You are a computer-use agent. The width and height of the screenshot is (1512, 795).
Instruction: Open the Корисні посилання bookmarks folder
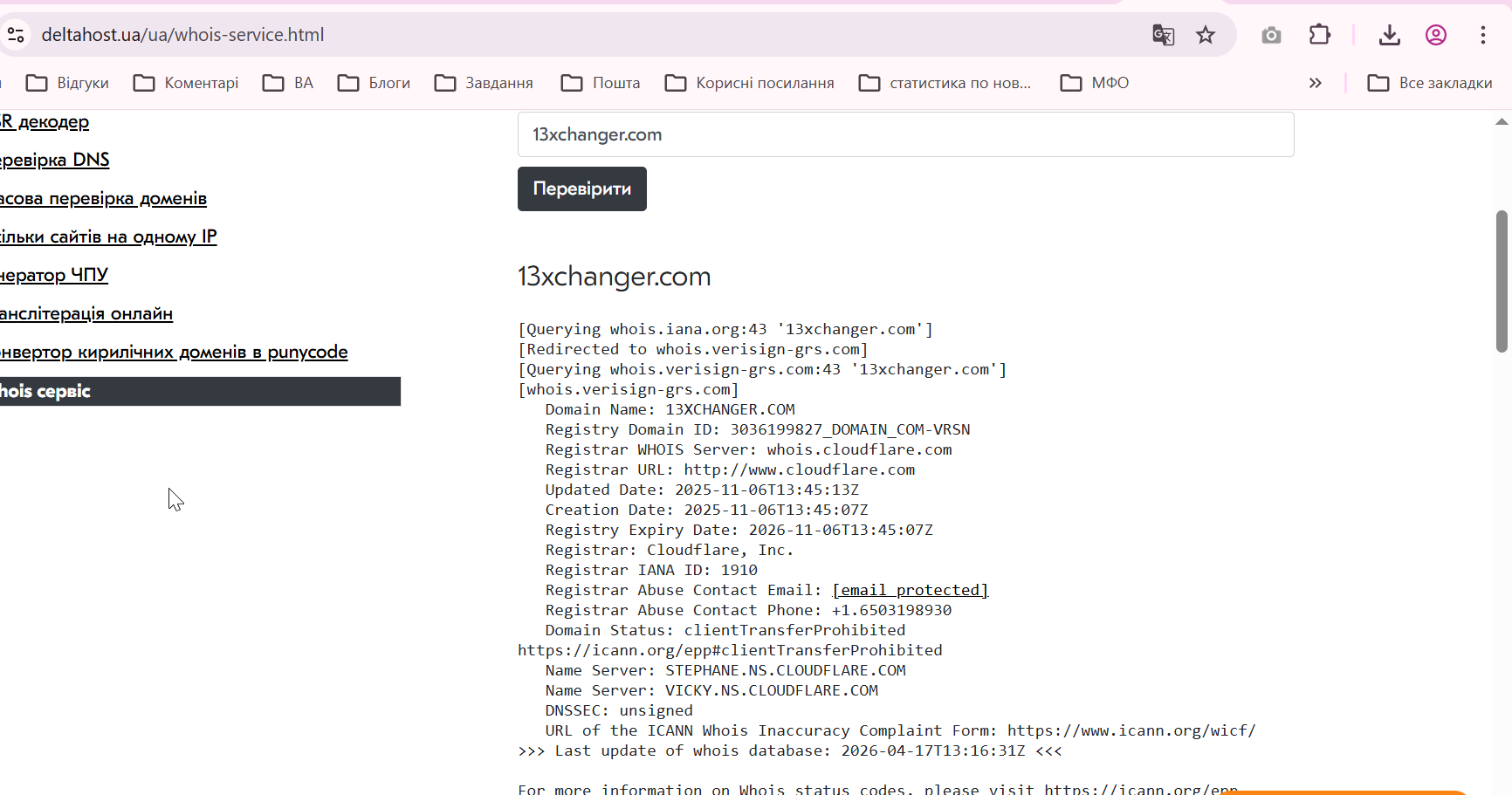[750, 83]
